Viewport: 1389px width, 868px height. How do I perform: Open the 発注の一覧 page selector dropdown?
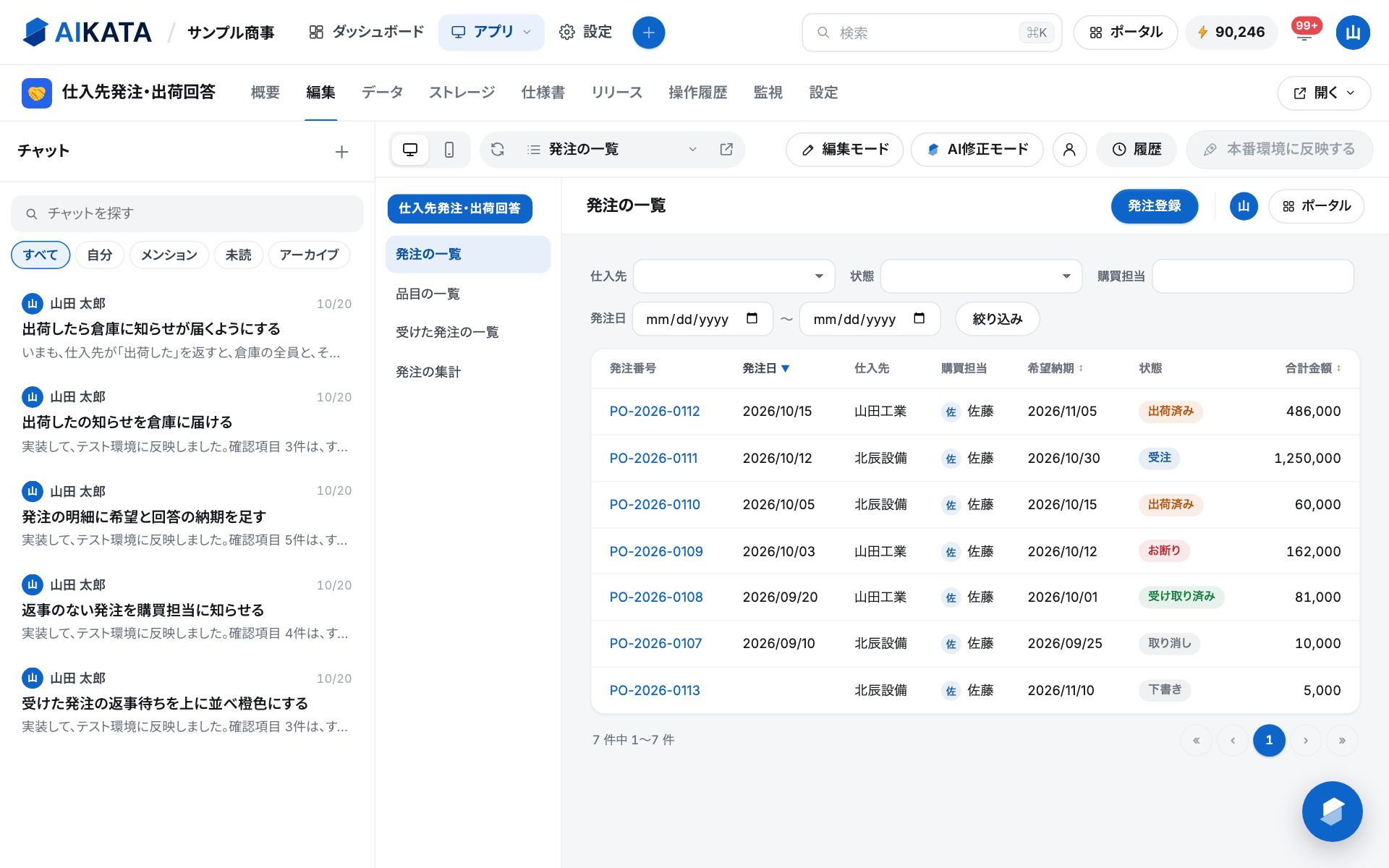coord(612,150)
